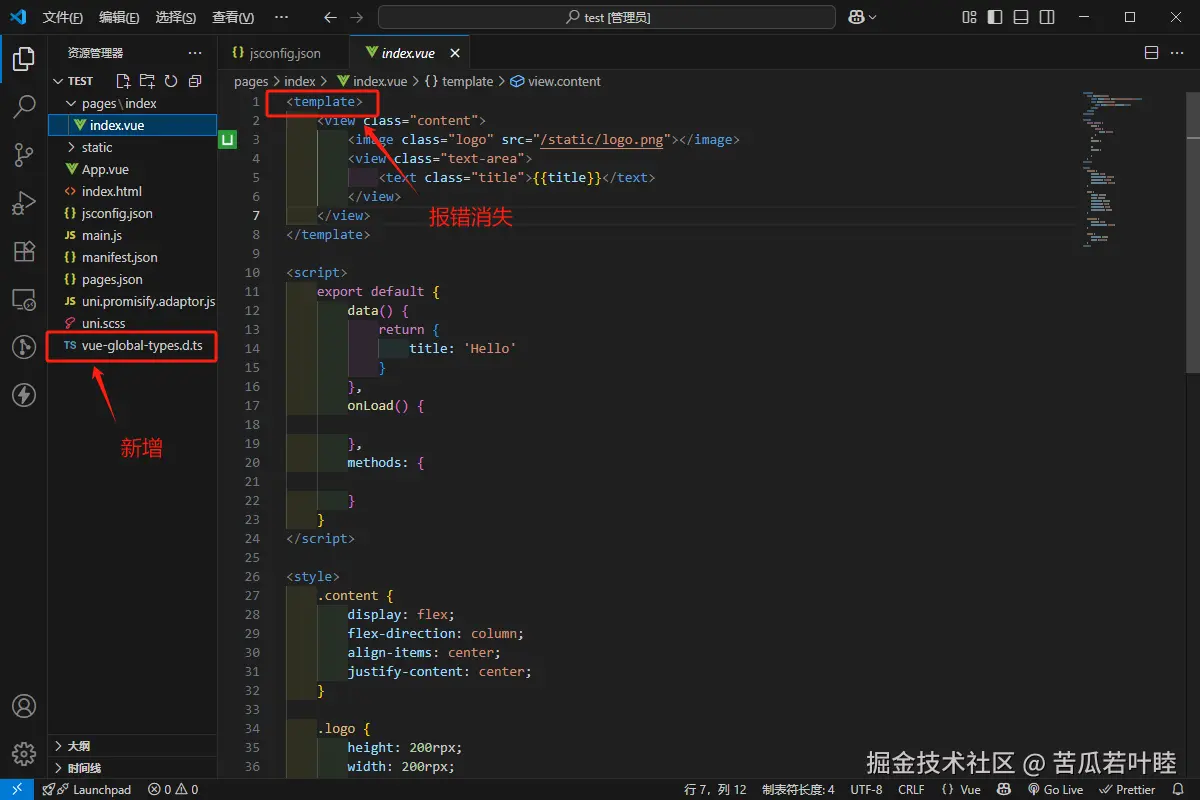Open Launchpad rocket in status bar
The image size is (1200, 800).
point(87,789)
